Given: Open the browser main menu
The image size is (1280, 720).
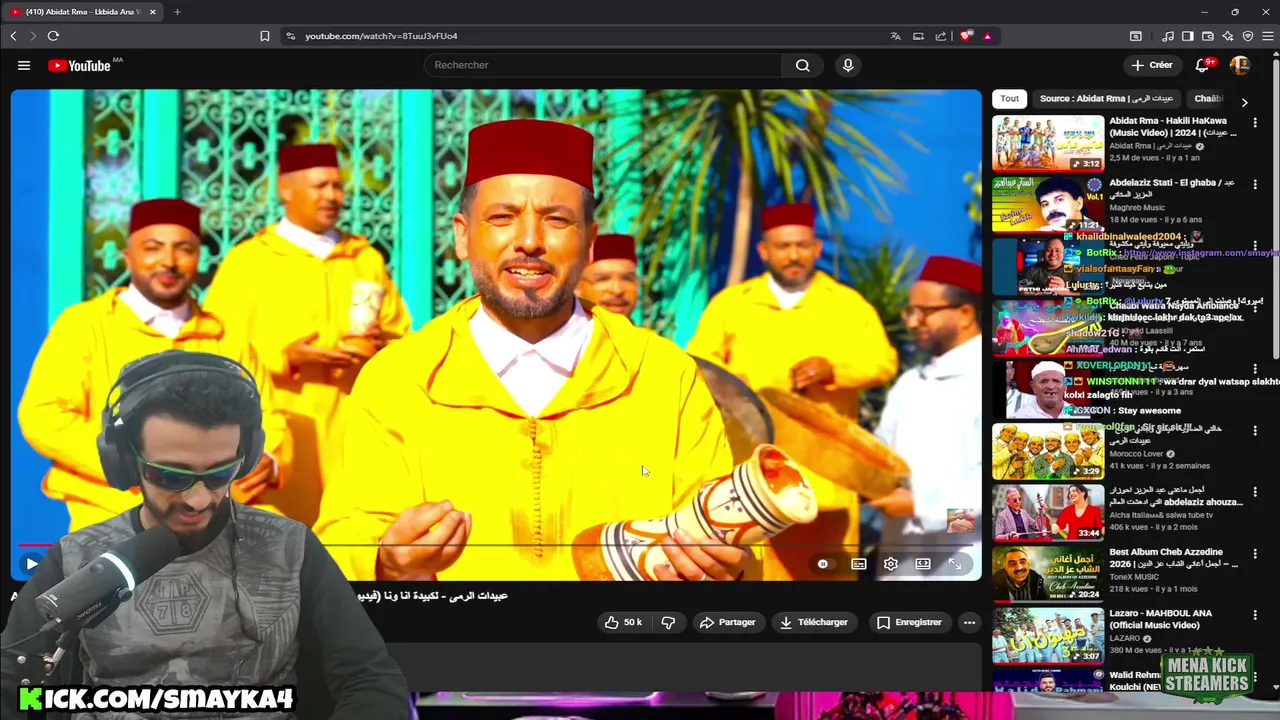Looking at the screenshot, I should pos(1268,36).
